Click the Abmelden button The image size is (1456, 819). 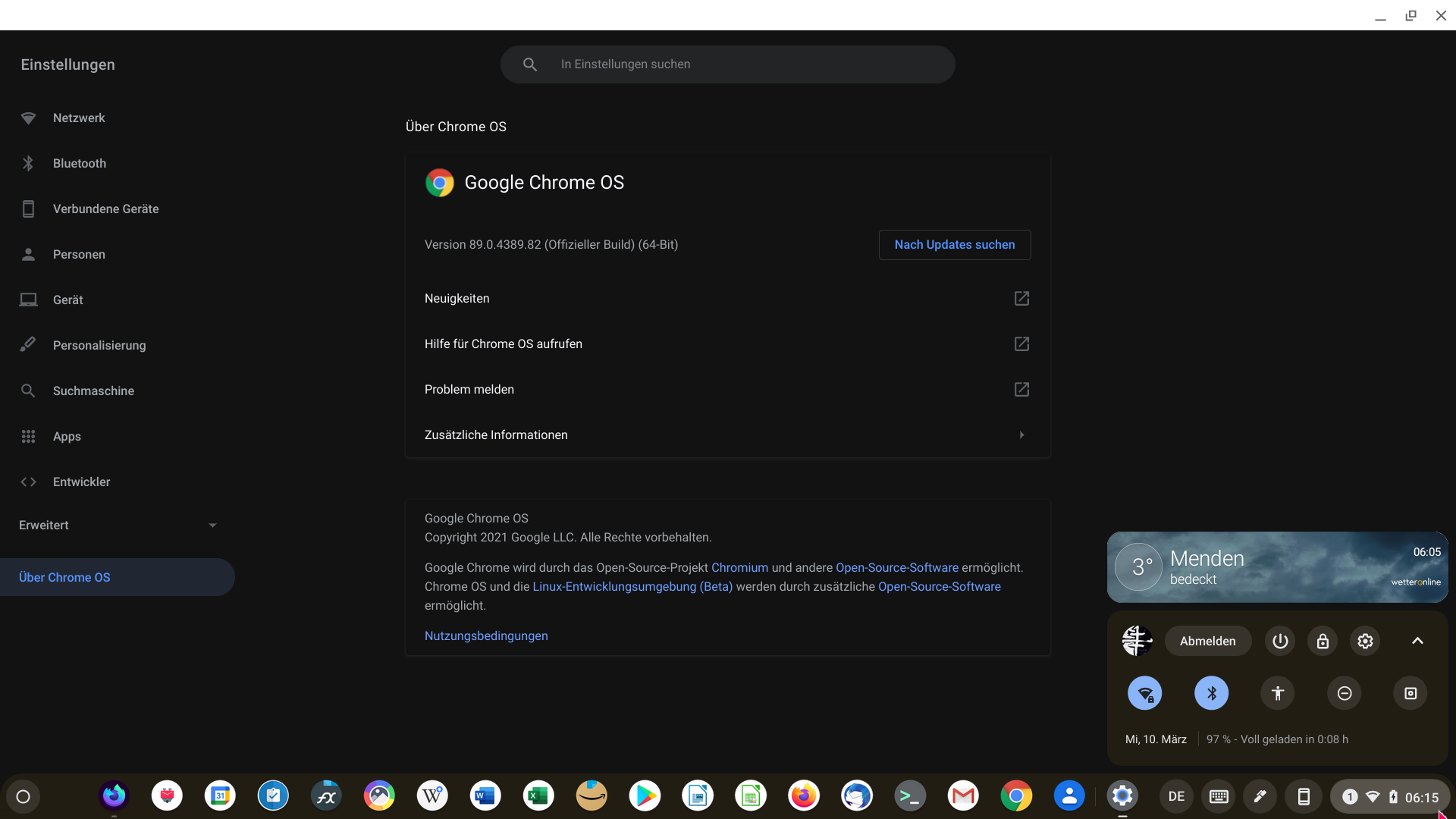point(1207,642)
